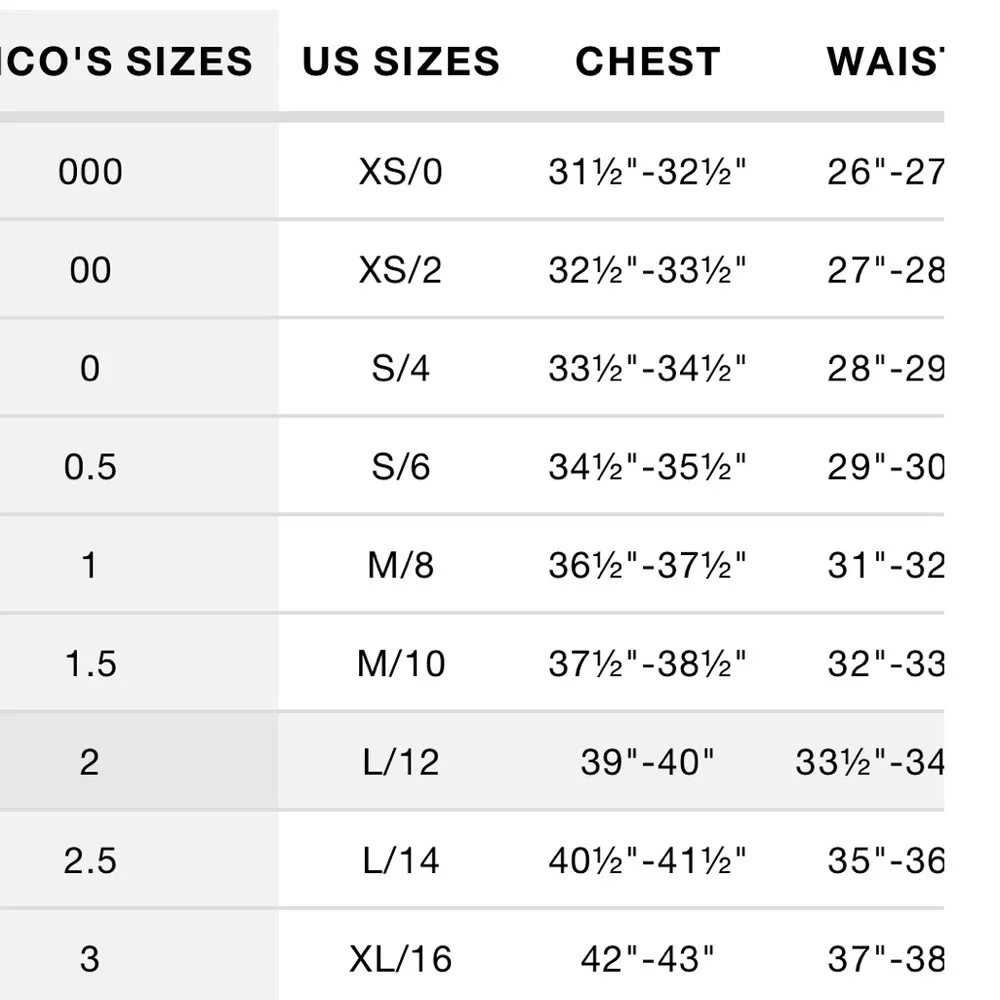This screenshot has width=1000, height=1000.
Task: Select the M/8 US size cell
Action: point(400,565)
